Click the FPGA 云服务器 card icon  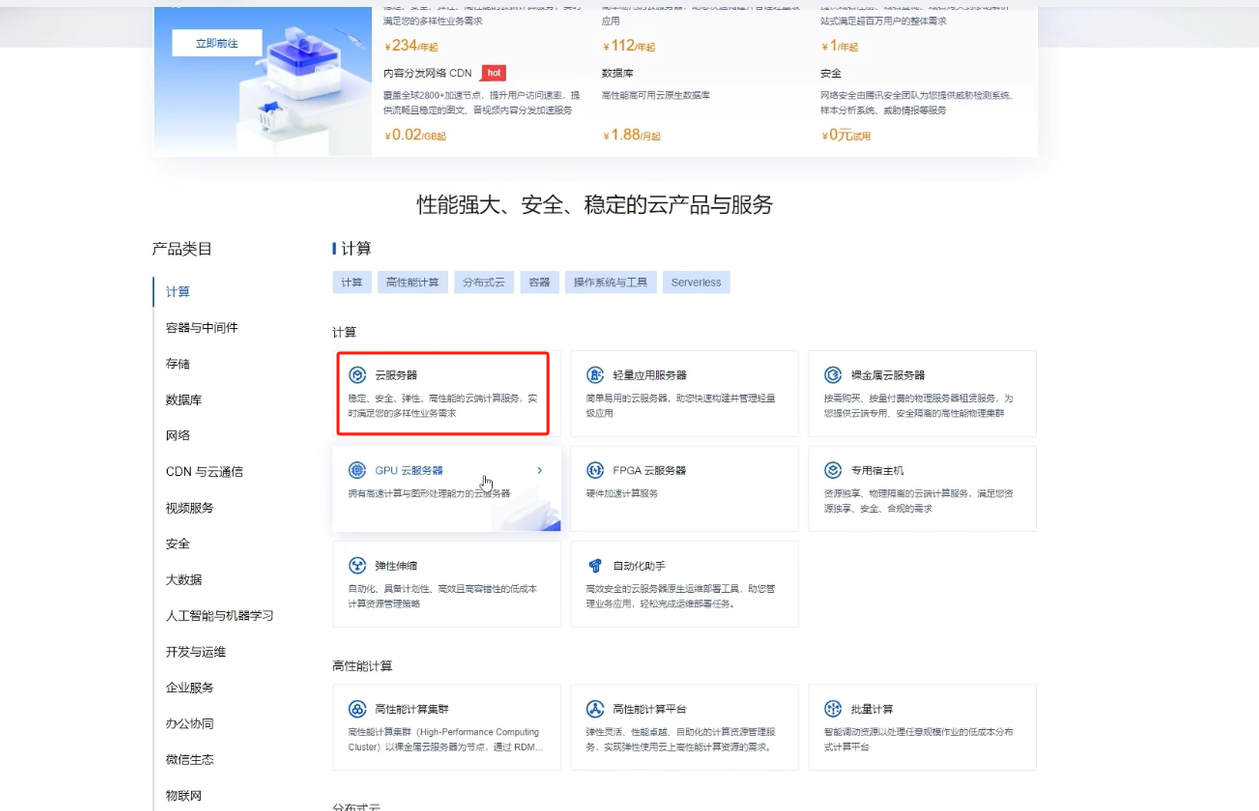pos(595,470)
